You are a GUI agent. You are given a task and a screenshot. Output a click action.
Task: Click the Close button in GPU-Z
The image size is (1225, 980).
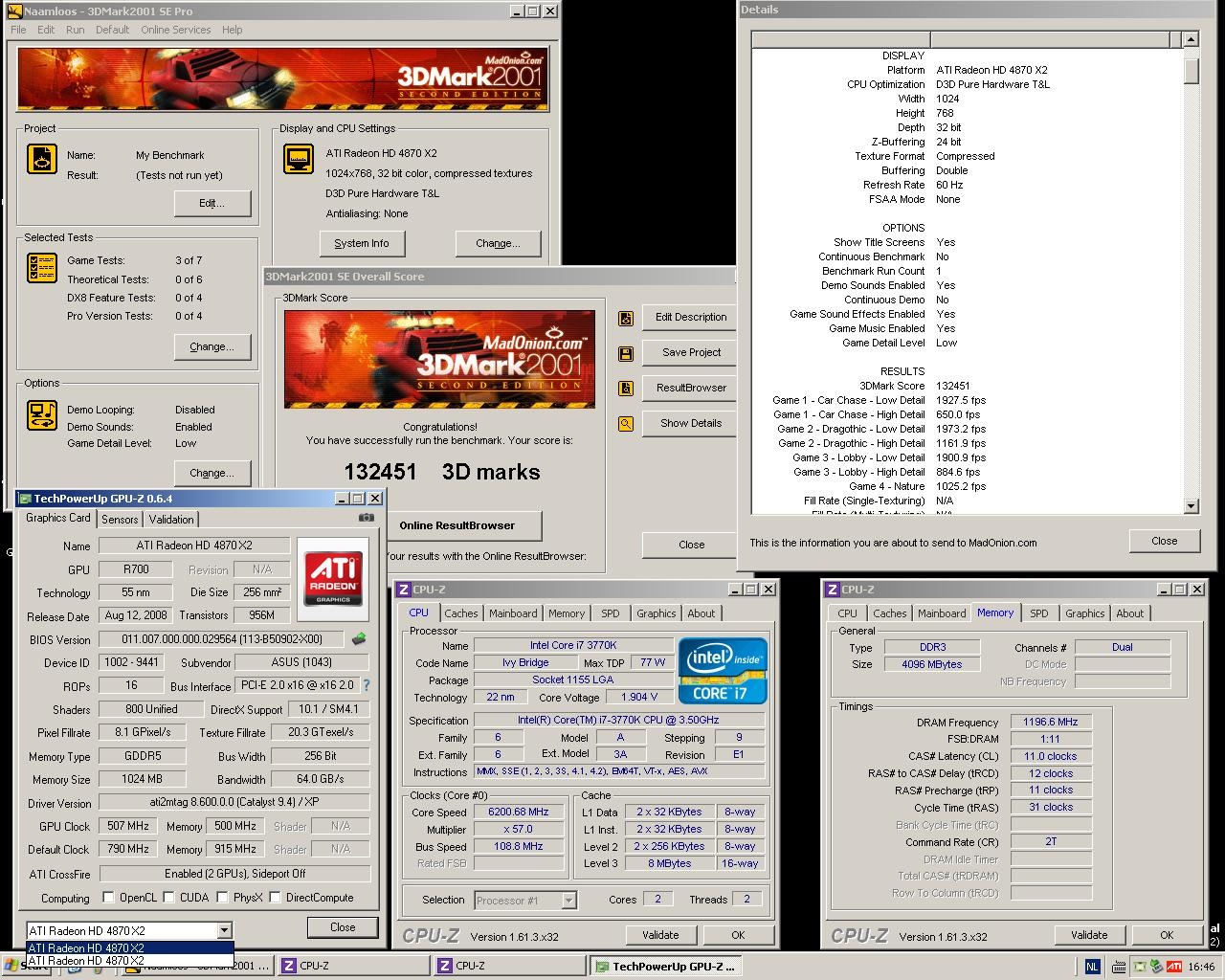point(343,927)
